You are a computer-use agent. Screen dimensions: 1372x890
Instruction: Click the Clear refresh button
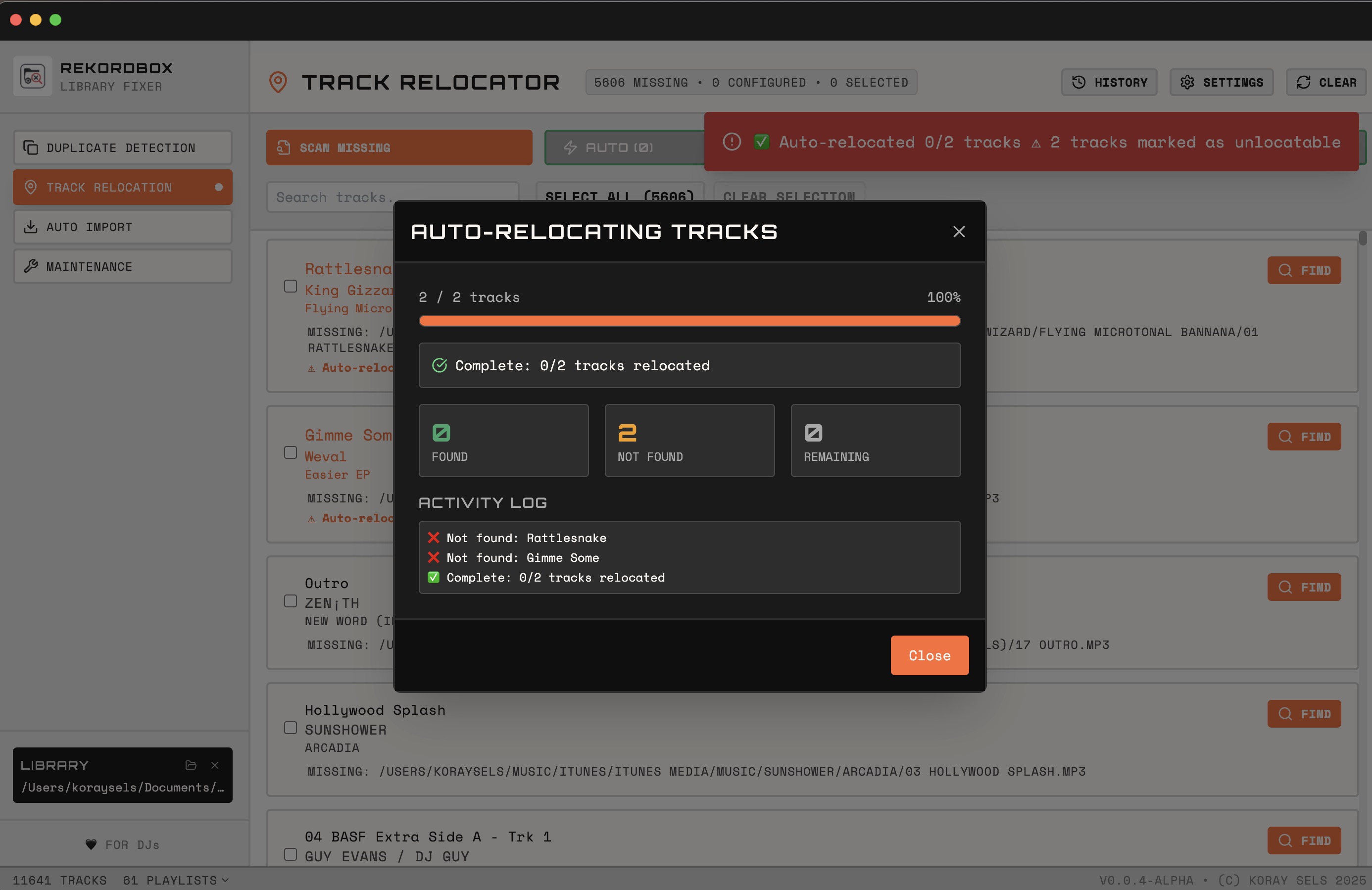(x=1326, y=83)
